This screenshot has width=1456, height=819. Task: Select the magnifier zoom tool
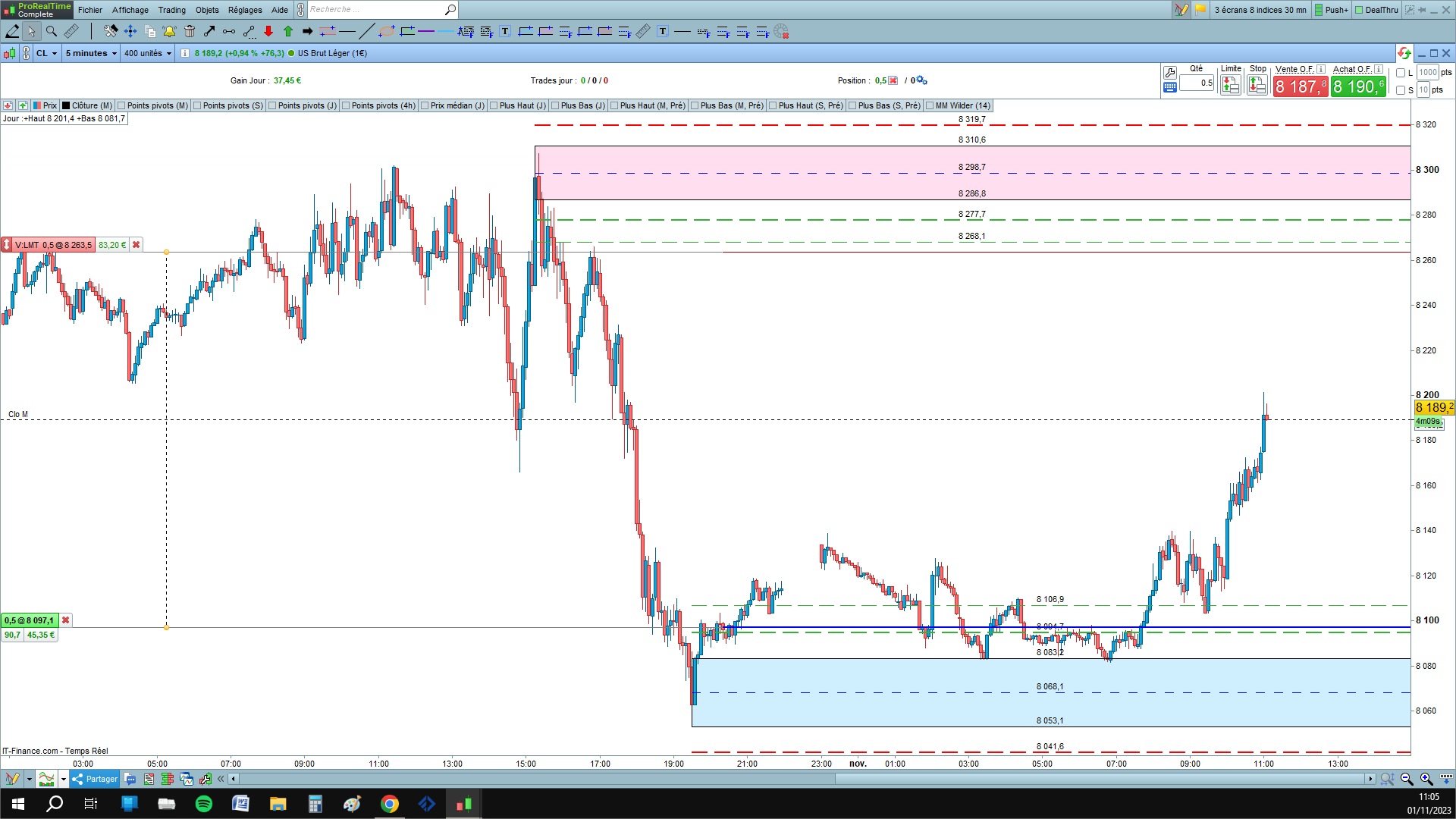coord(51,31)
